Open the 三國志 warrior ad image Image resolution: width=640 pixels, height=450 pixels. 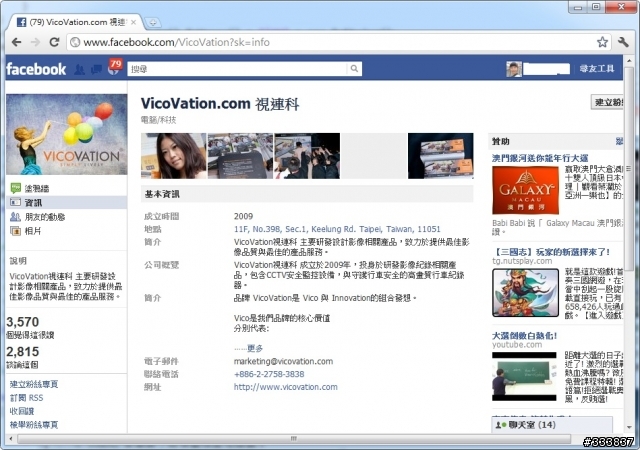(x=525, y=292)
